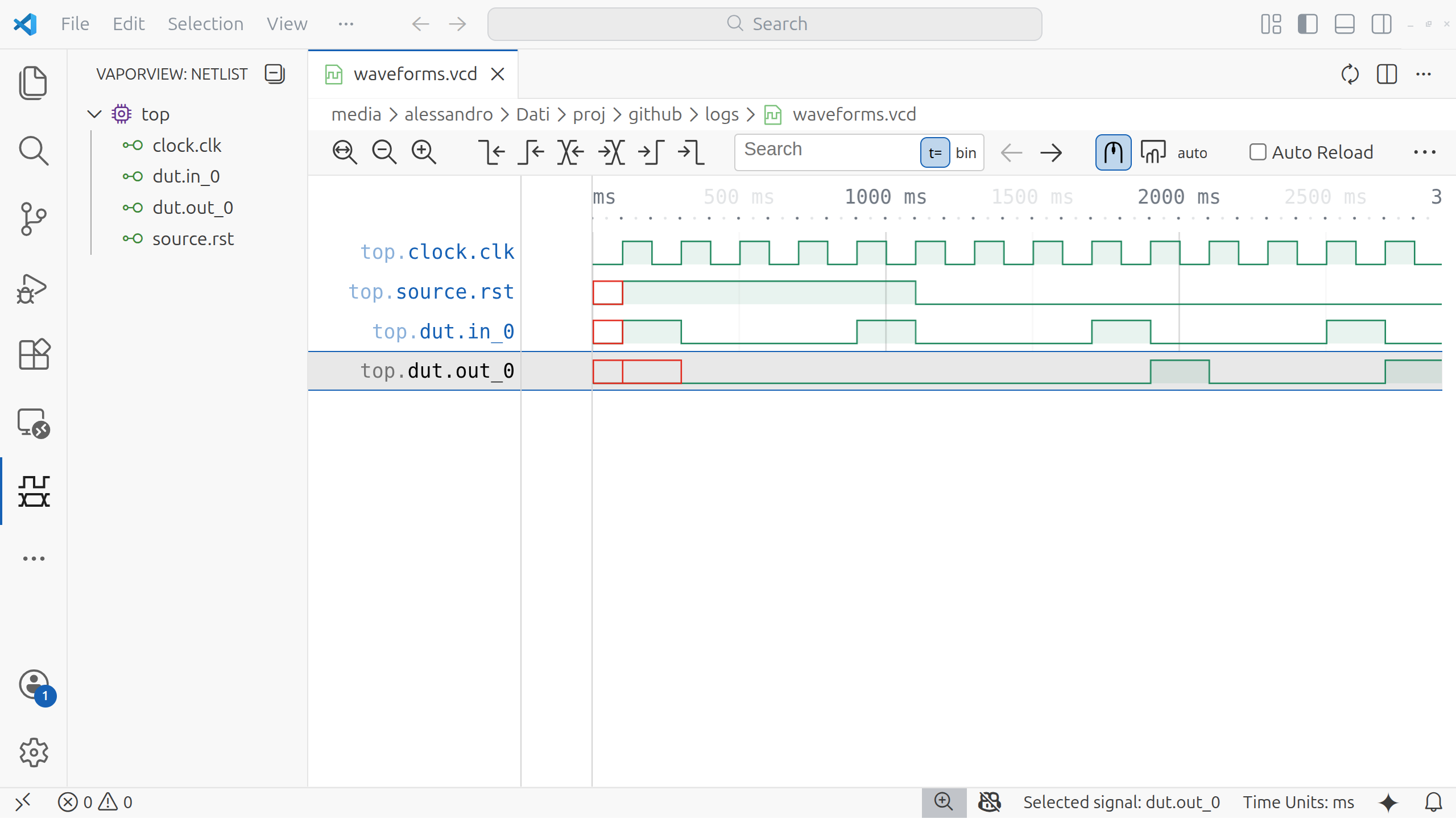Go to next positive edge

click(x=651, y=152)
